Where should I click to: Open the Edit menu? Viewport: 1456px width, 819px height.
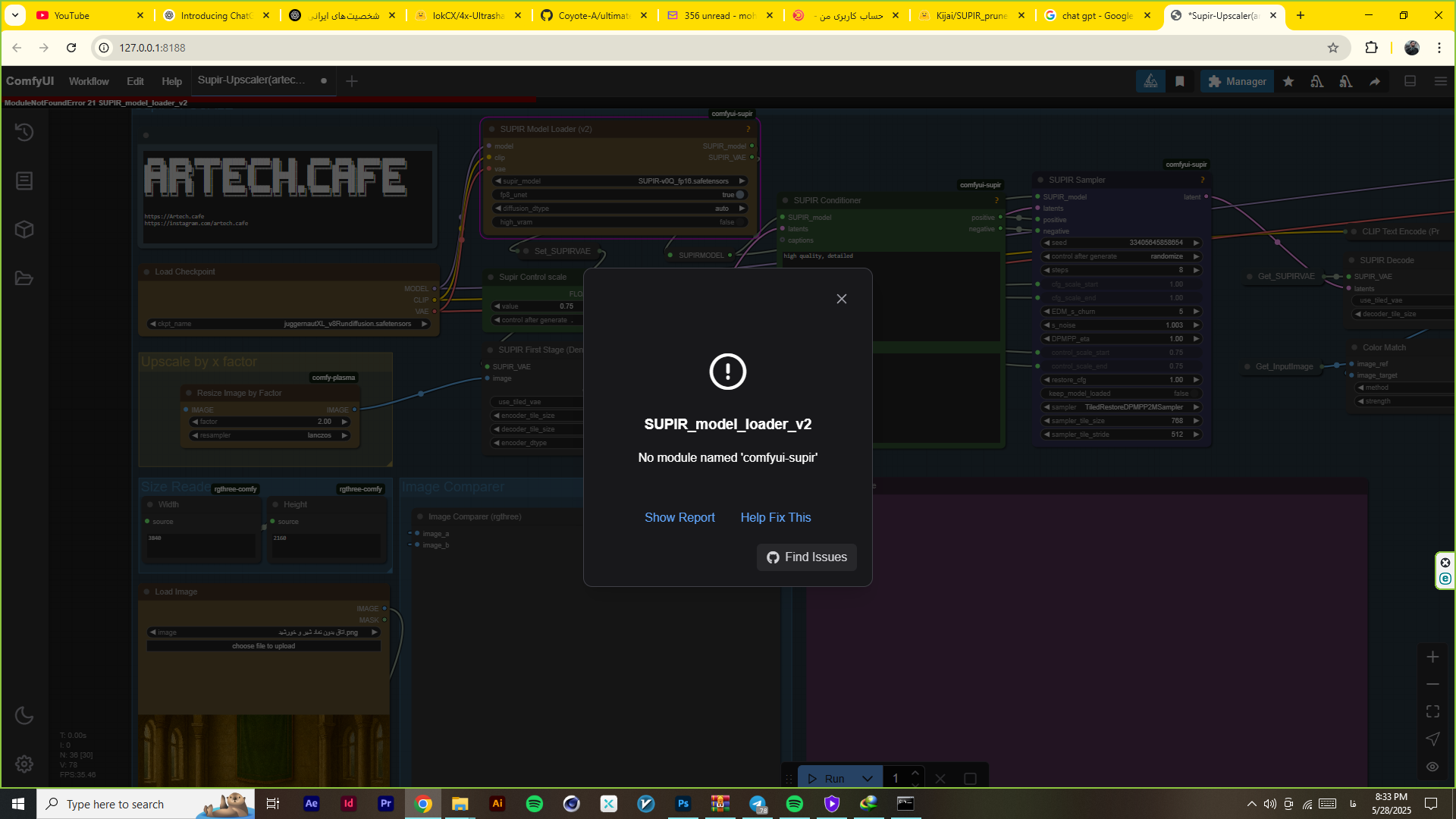(135, 81)
